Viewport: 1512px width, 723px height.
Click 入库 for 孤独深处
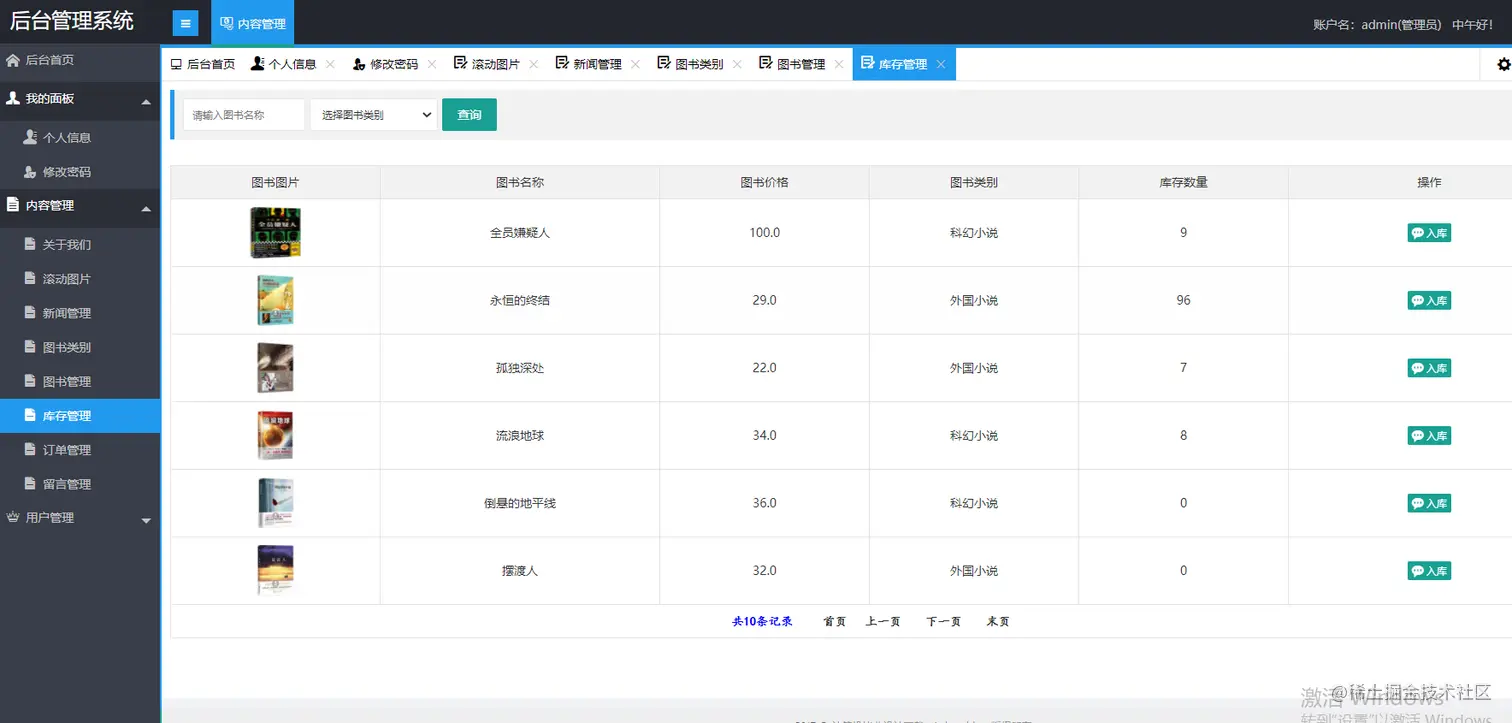click(x=1429, y=368)
